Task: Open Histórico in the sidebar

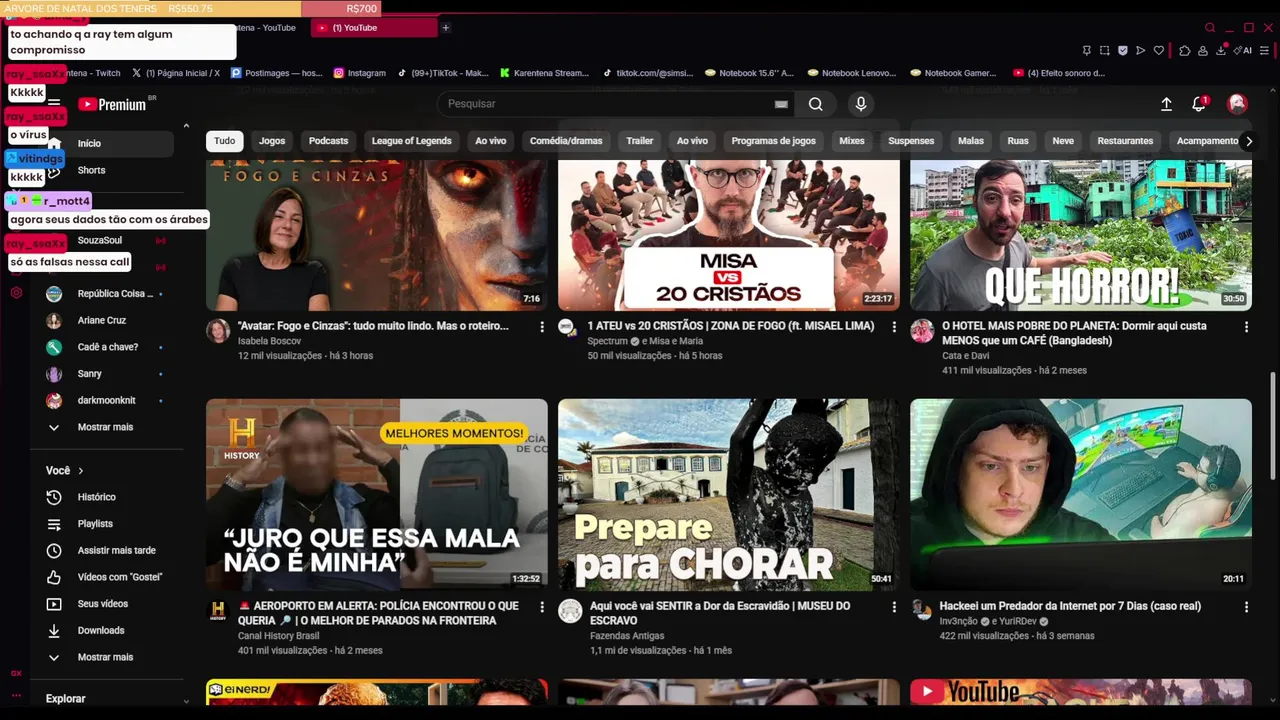Action: click(108, 497)
